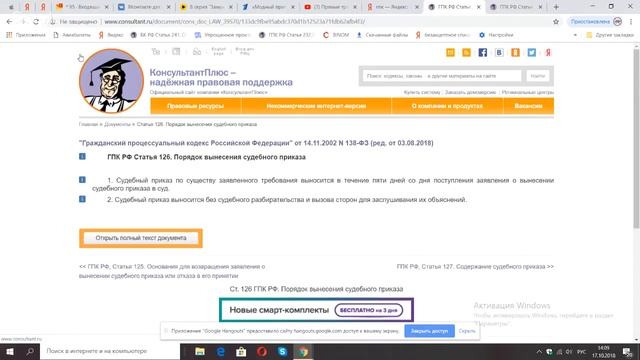Click 'Главная' breadcrumb link
This screenshot has height=360, width=640.
click(88, 124)
